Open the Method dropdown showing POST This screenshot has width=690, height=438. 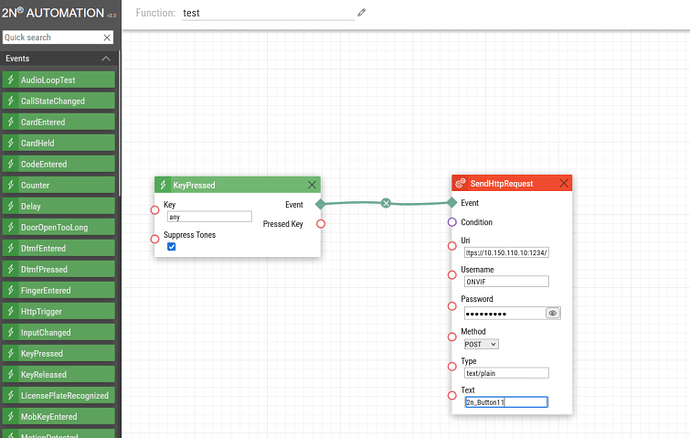coord(481,344)
